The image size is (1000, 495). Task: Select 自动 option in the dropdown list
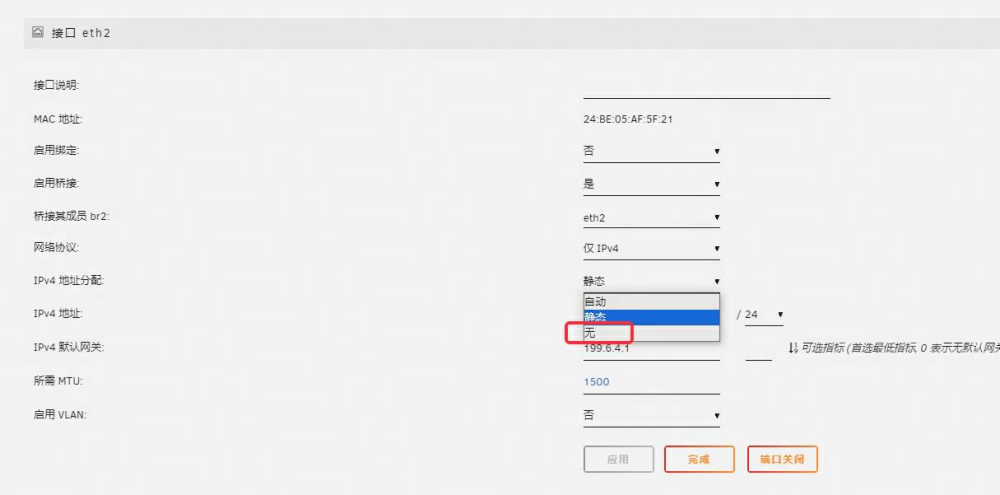(651, 302)
